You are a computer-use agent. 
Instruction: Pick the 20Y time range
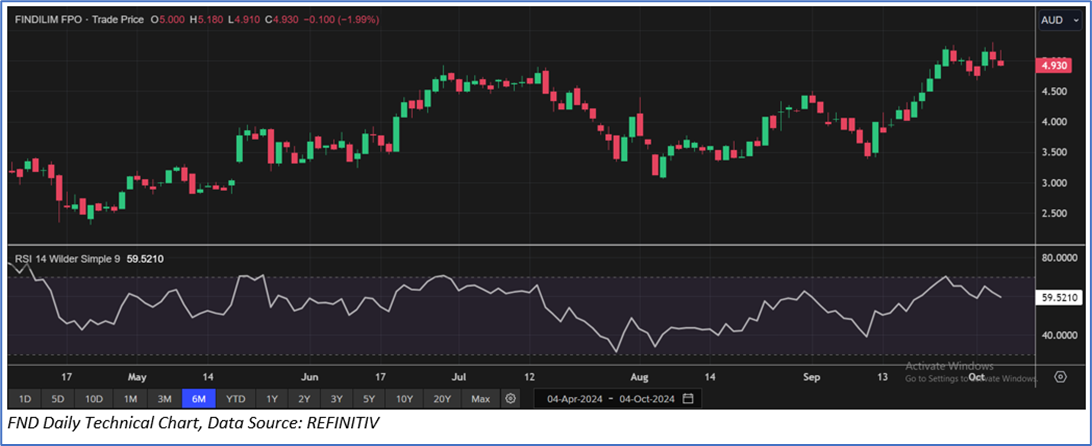[x=442, y=399]
